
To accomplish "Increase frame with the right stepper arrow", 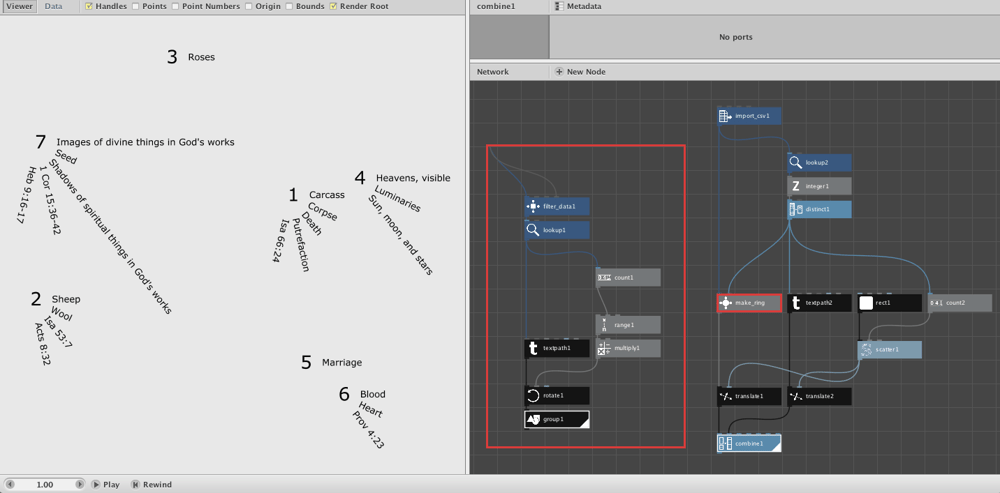I will click(80, 485).
